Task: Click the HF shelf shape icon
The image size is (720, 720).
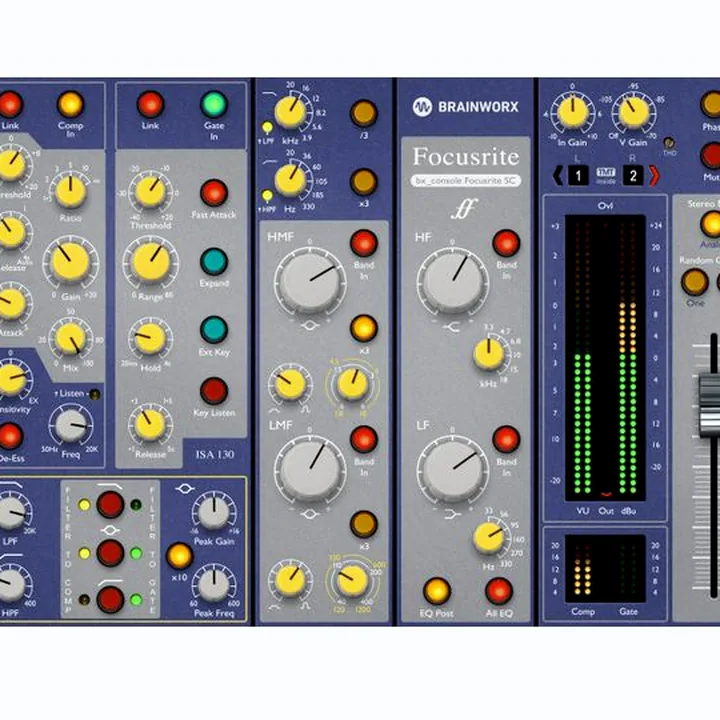Action: coord(451,327)
